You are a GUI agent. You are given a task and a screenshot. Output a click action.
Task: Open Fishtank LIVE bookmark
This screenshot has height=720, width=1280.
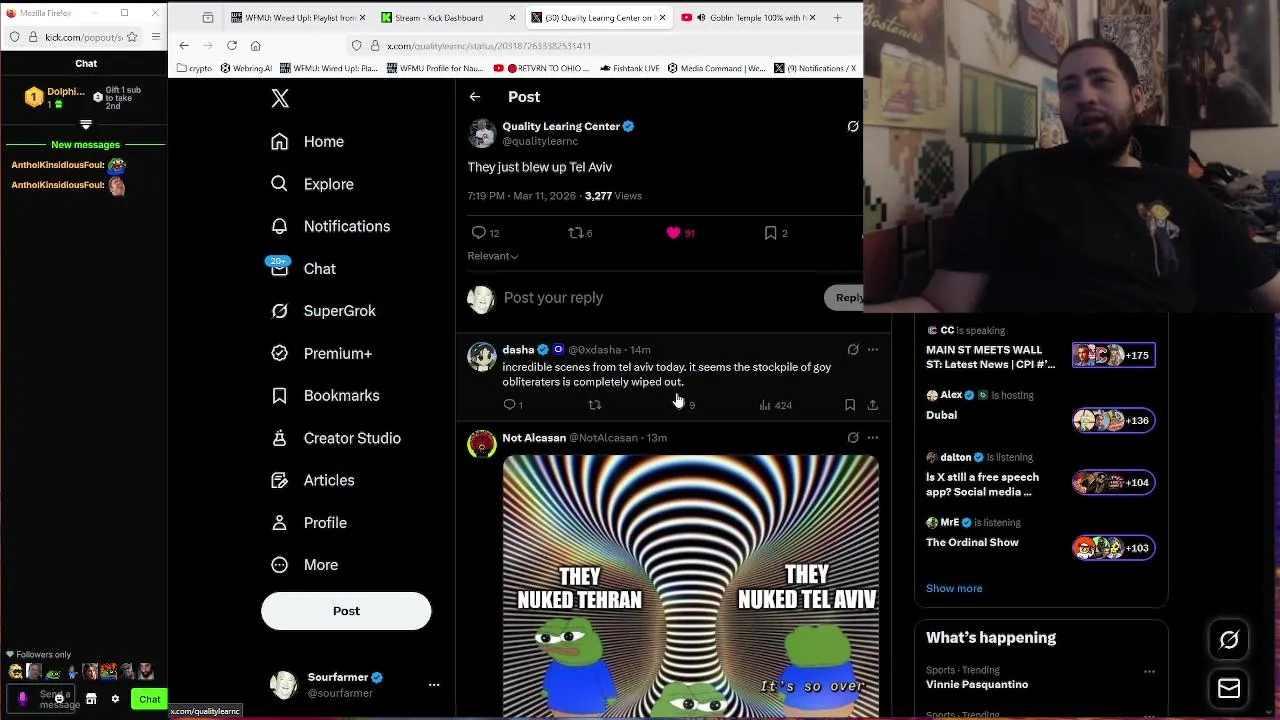coord(630,68)
